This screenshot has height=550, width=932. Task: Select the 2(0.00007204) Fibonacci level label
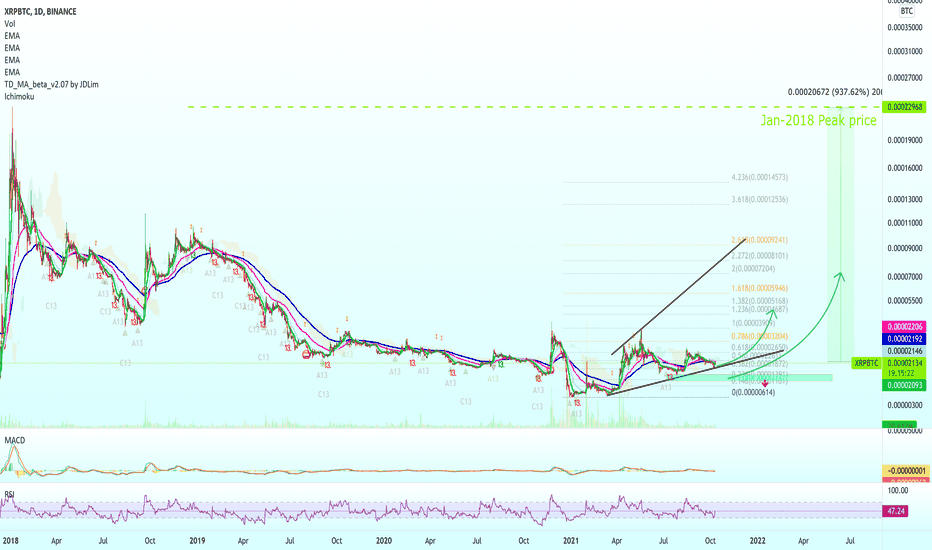(x=753, y=269)
